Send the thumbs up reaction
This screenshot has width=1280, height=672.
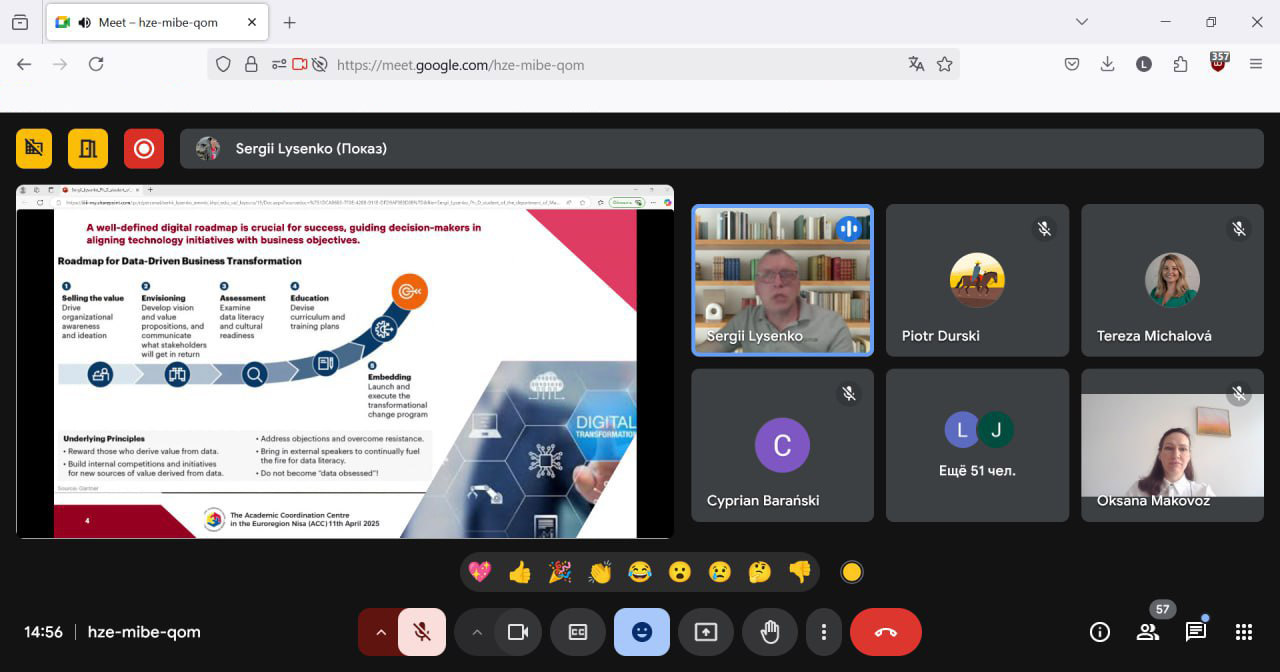[x=520, y=572]
